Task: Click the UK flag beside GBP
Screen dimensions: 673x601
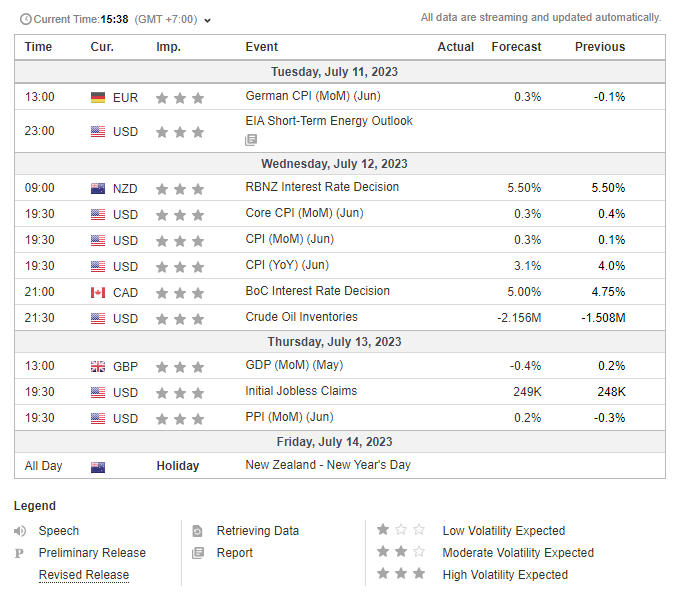Action: [98, 367]
